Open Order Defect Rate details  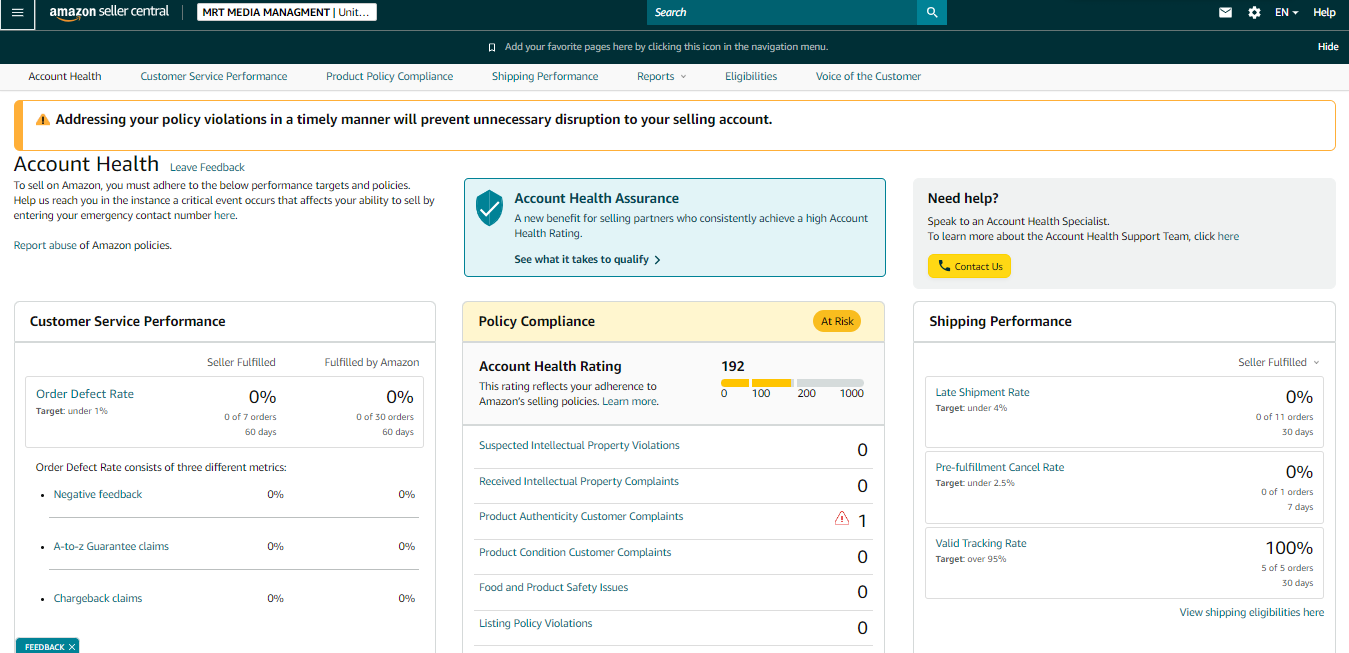(x=85, y=394)
